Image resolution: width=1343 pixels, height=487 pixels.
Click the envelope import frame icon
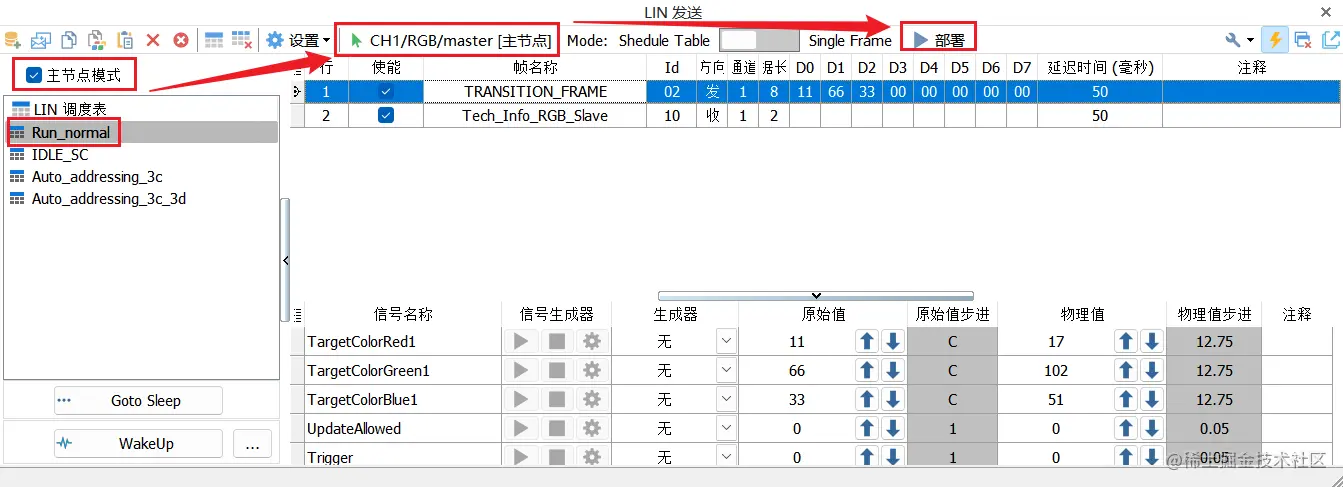(x=40, y=40)
